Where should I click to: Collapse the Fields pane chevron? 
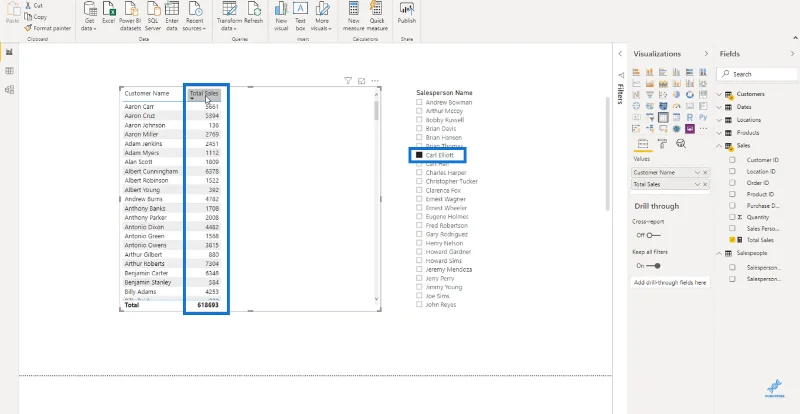click(792, 54)
